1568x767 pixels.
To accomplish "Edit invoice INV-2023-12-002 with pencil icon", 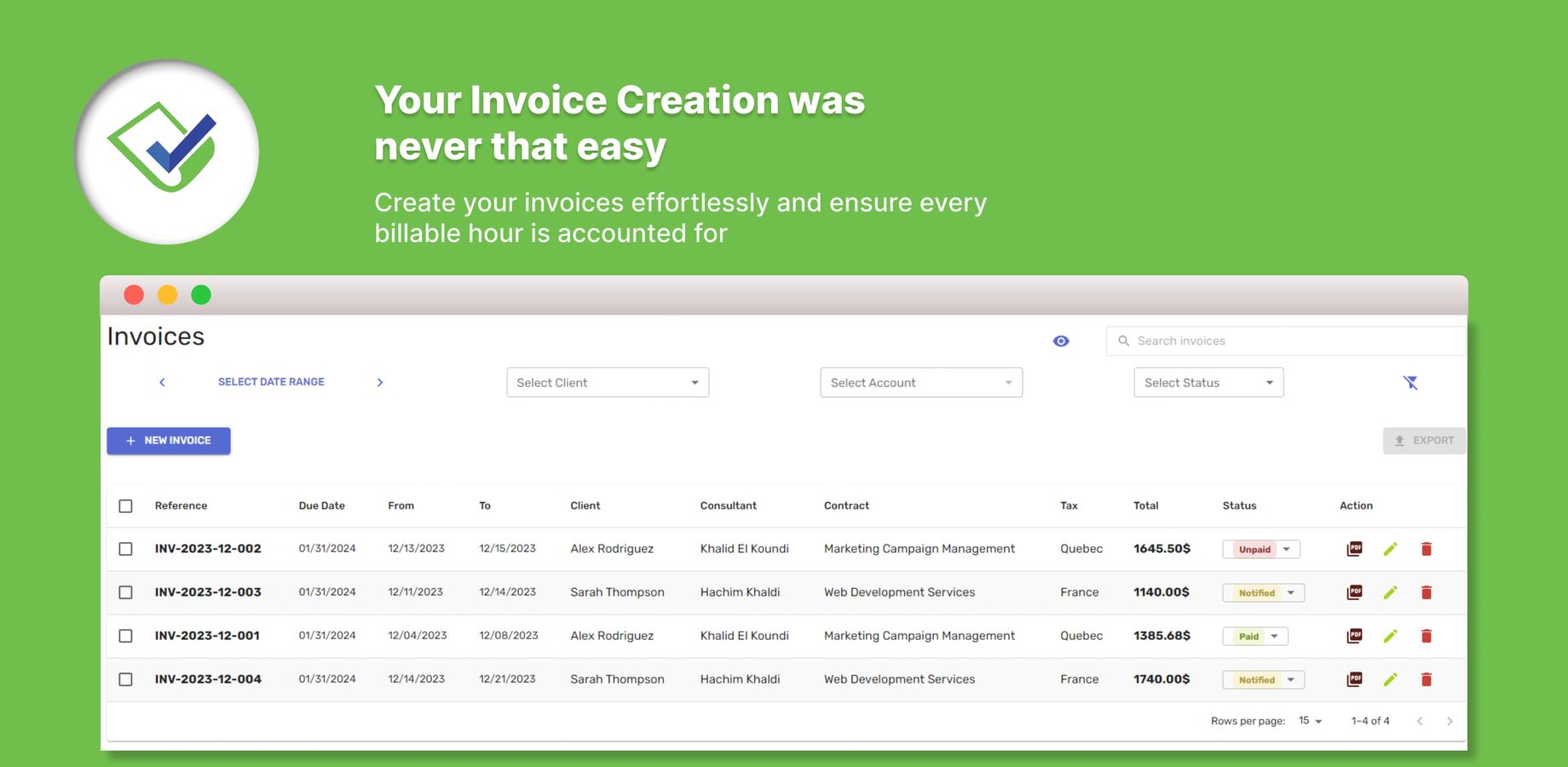I will pos(1390,549).
